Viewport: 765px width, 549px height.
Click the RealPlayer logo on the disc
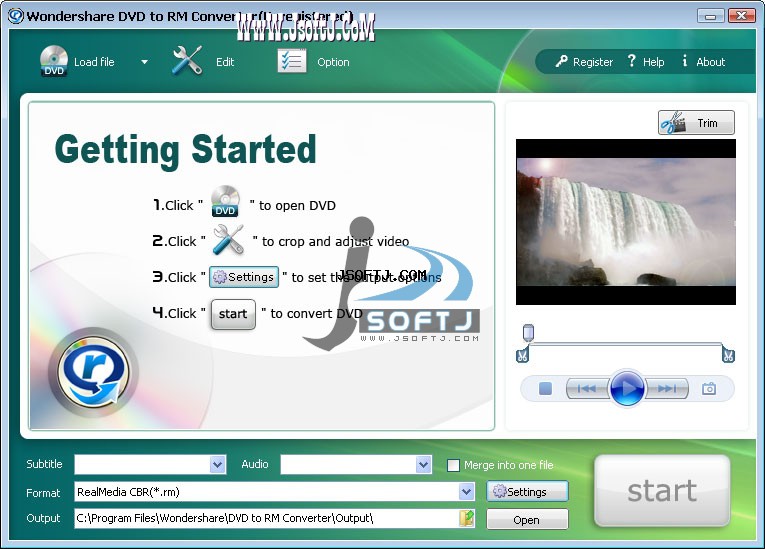click(x=93, y=373)
